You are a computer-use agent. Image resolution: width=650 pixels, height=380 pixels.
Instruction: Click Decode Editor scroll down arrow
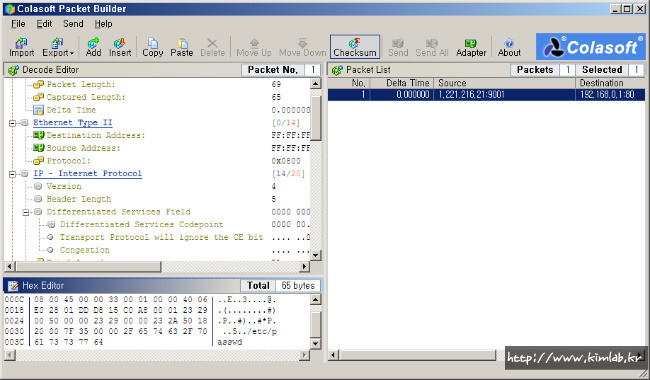[x=315, y=255]
